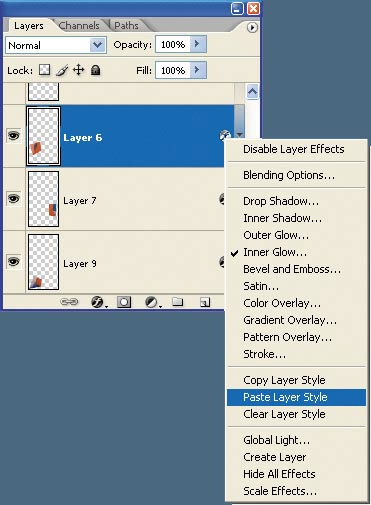Image resolution: width=371 pixels, height=505 pixels.
Task: Choose Color Overlay from the menu
Action: click(x=296, y=303)
